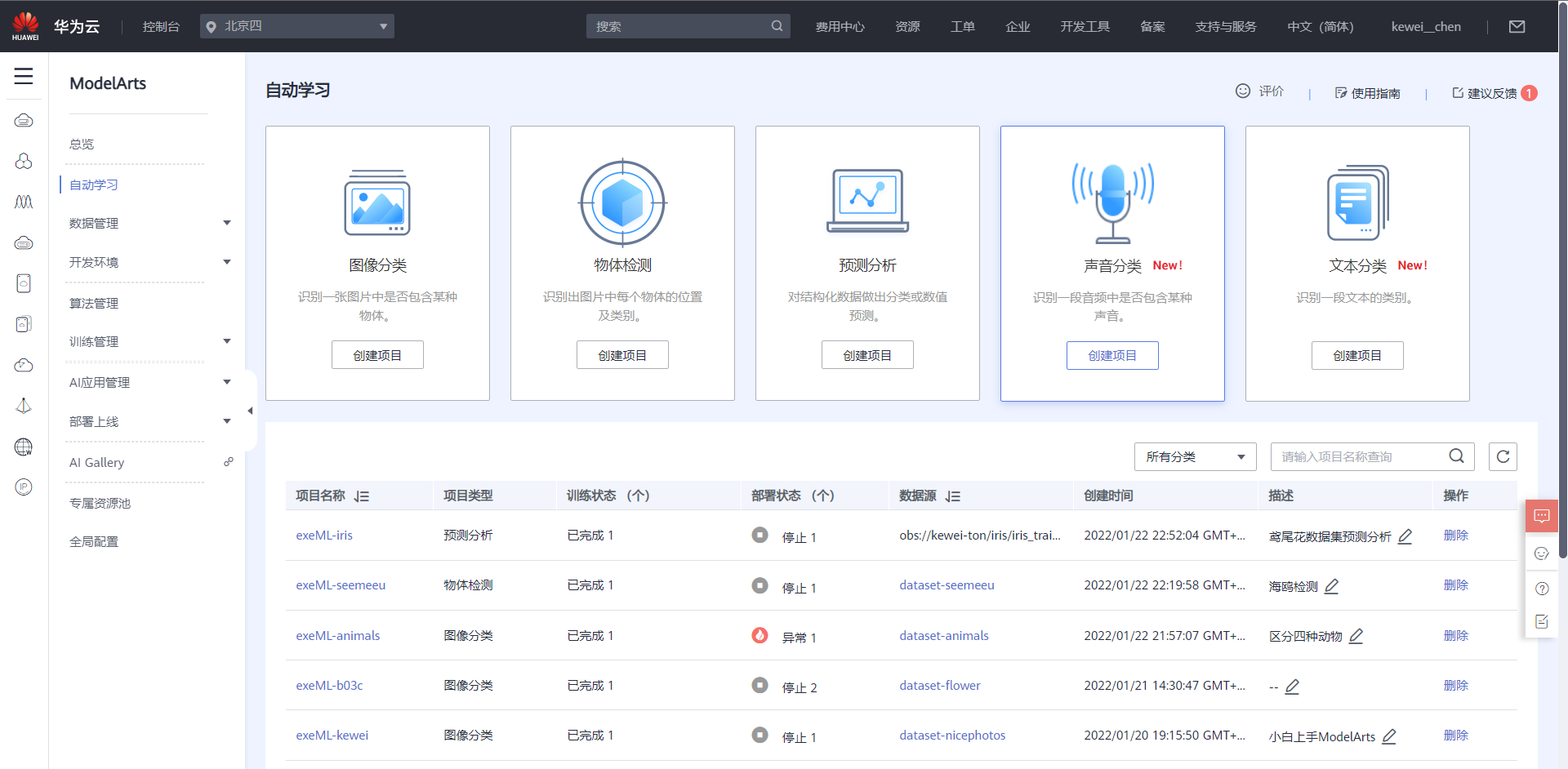This screenshot has width=1568, height=769.
Task: Create a text classification project
Action: 1357,355
